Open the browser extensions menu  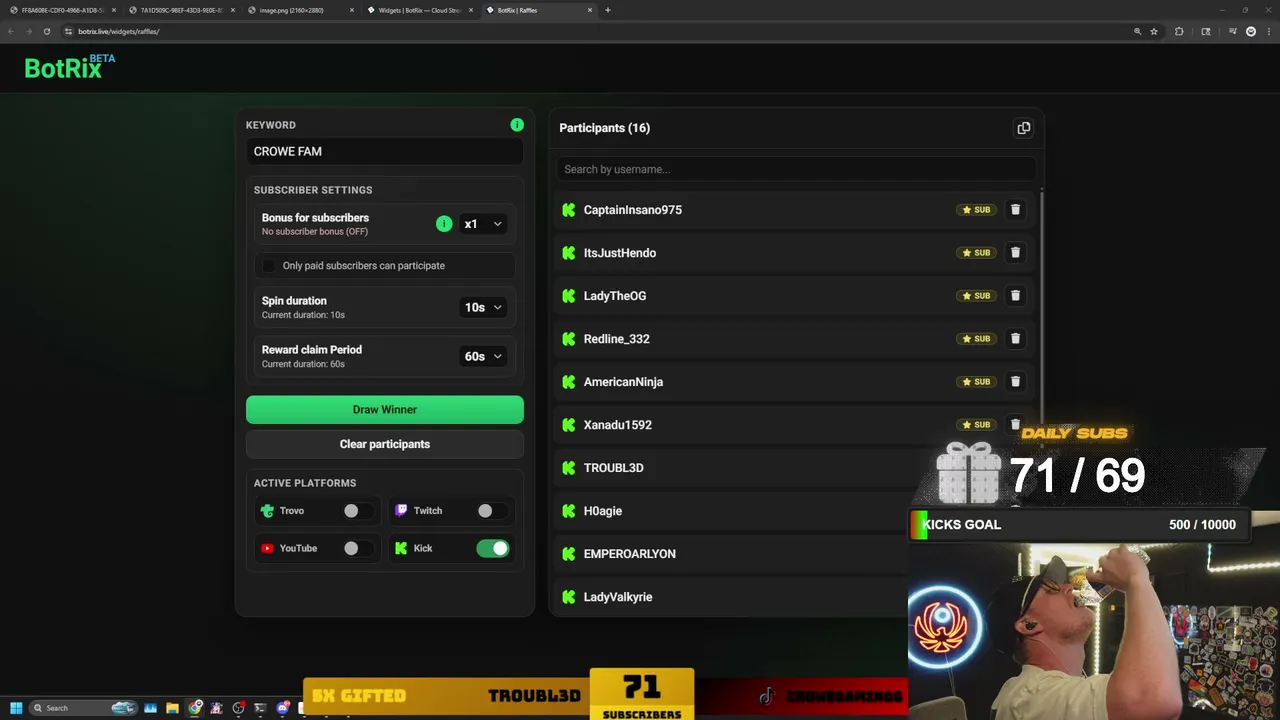1179,31
